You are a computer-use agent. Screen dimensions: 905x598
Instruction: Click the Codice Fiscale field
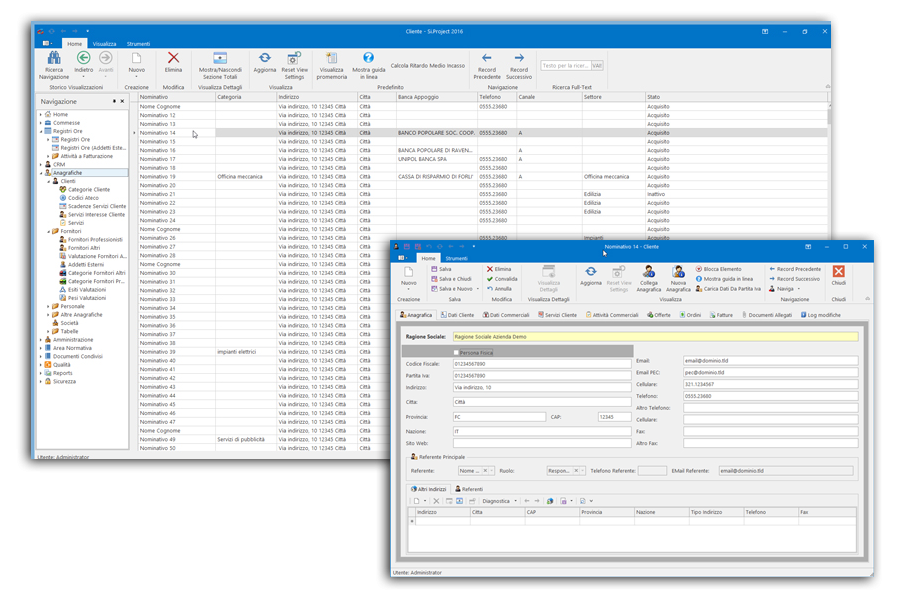tap(542, 364)
